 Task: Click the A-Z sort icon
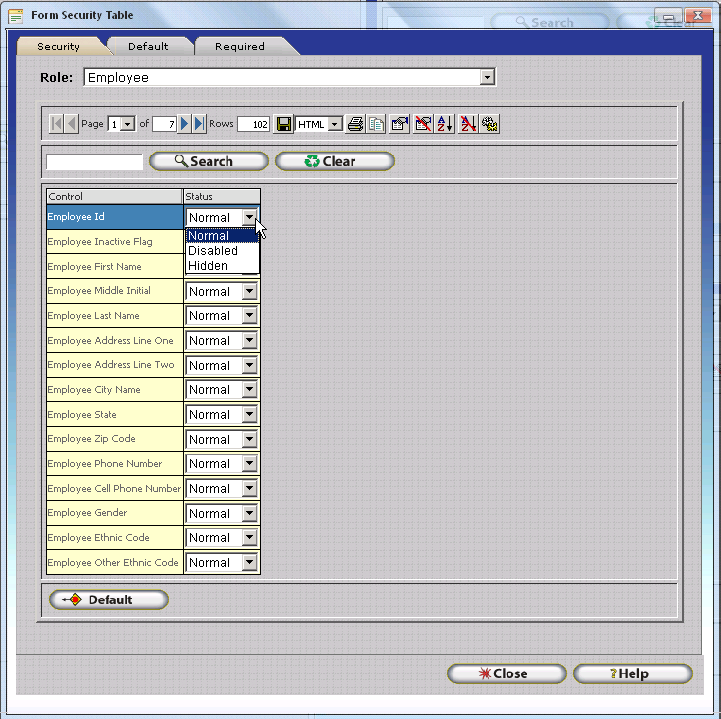[445, 124]
